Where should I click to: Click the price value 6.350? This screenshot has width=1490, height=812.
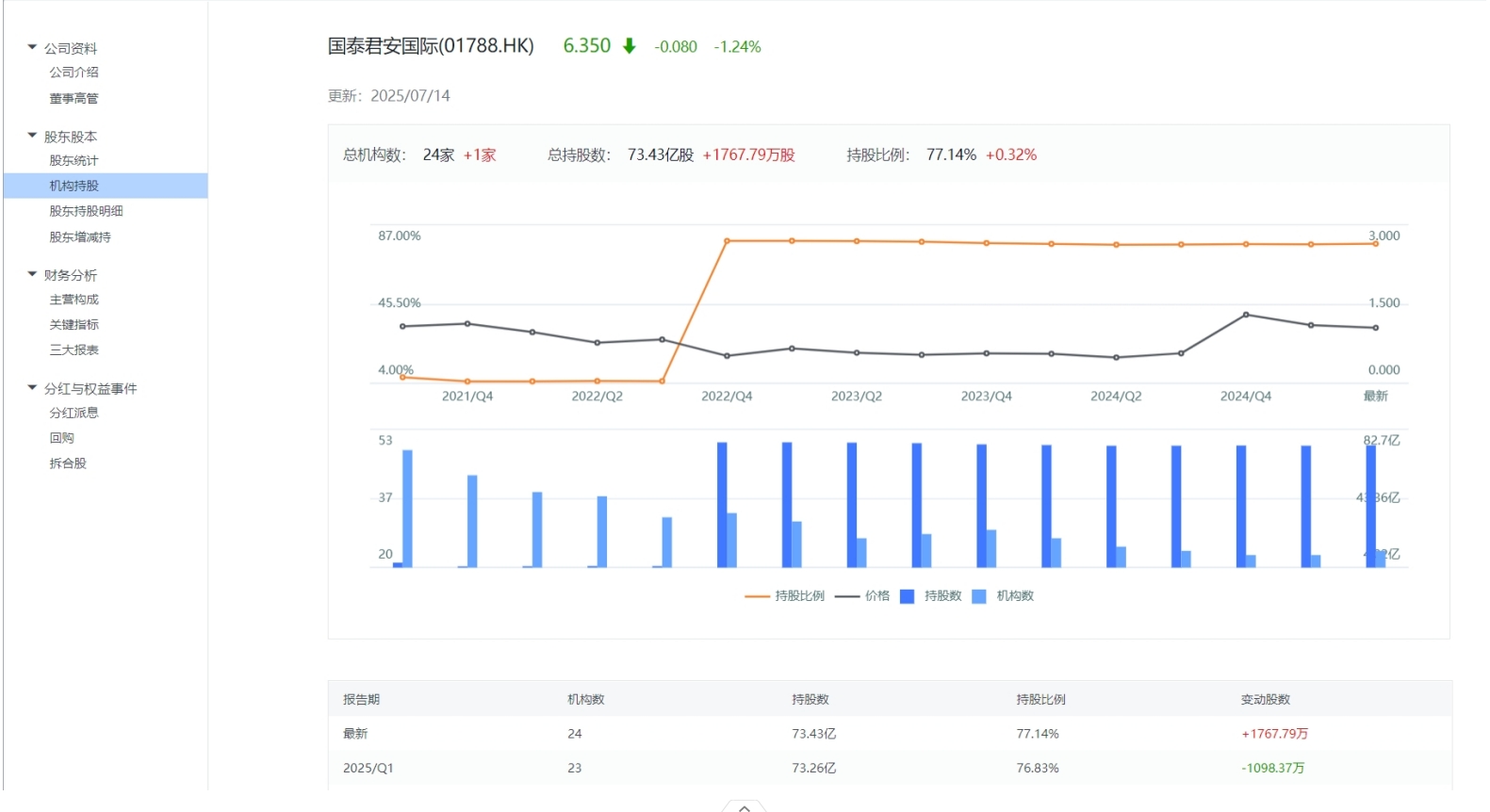pyautogui.click(x=587, y=46)
